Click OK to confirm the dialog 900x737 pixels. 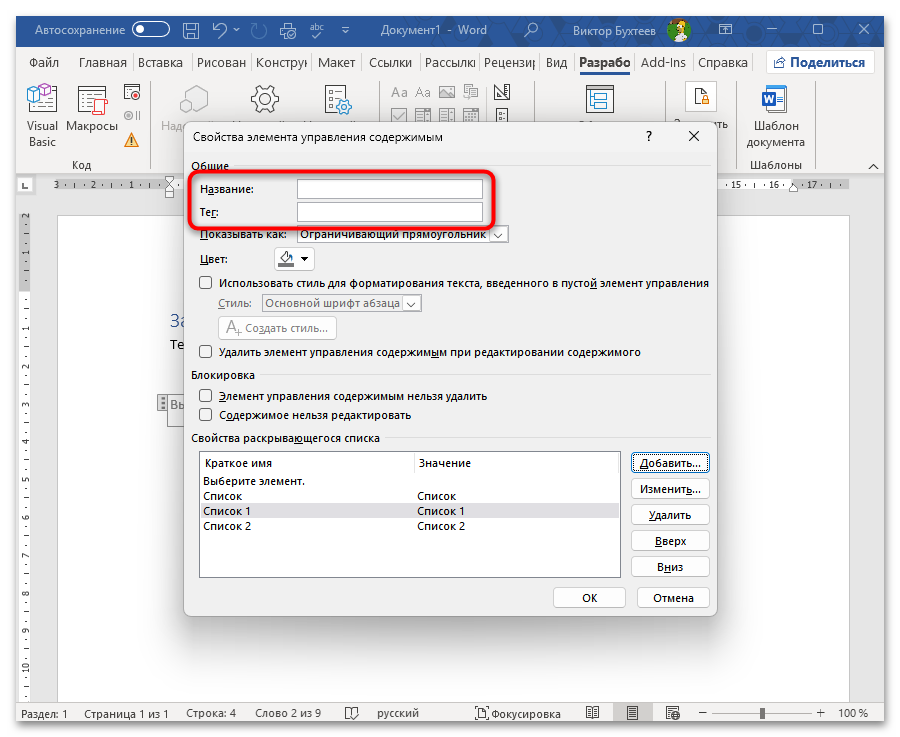point(589,598)
